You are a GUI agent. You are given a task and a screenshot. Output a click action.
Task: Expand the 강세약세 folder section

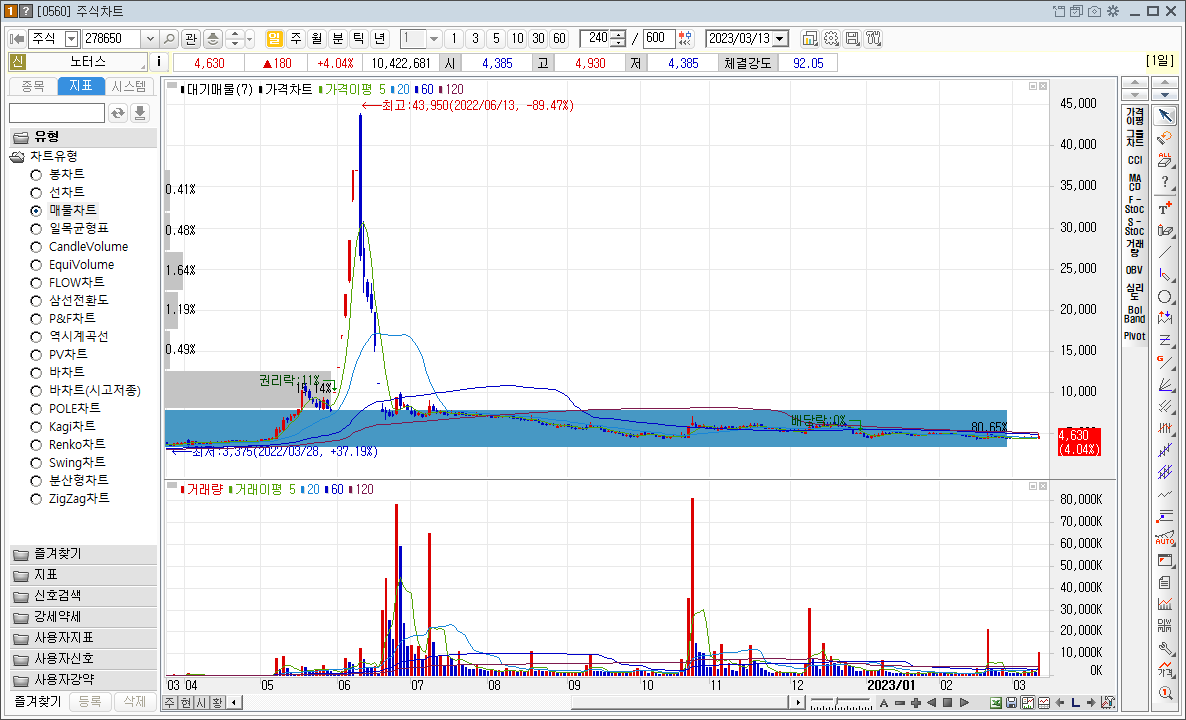83,617
